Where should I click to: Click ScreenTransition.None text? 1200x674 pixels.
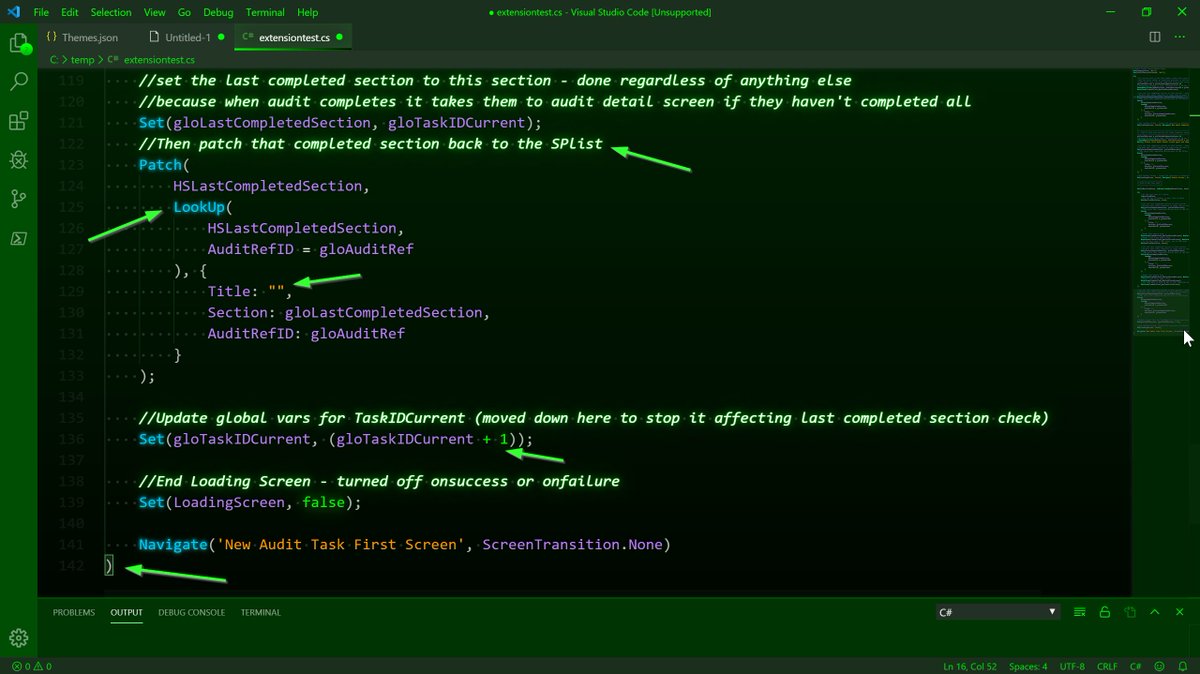(572, 544)
